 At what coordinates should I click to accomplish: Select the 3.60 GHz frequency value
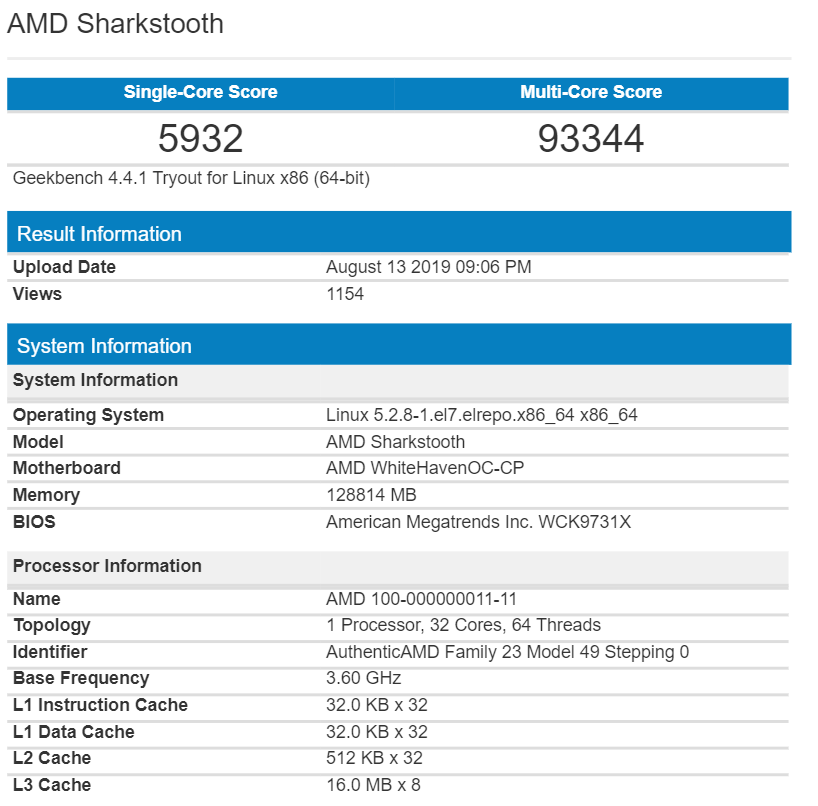pos(364,678)
